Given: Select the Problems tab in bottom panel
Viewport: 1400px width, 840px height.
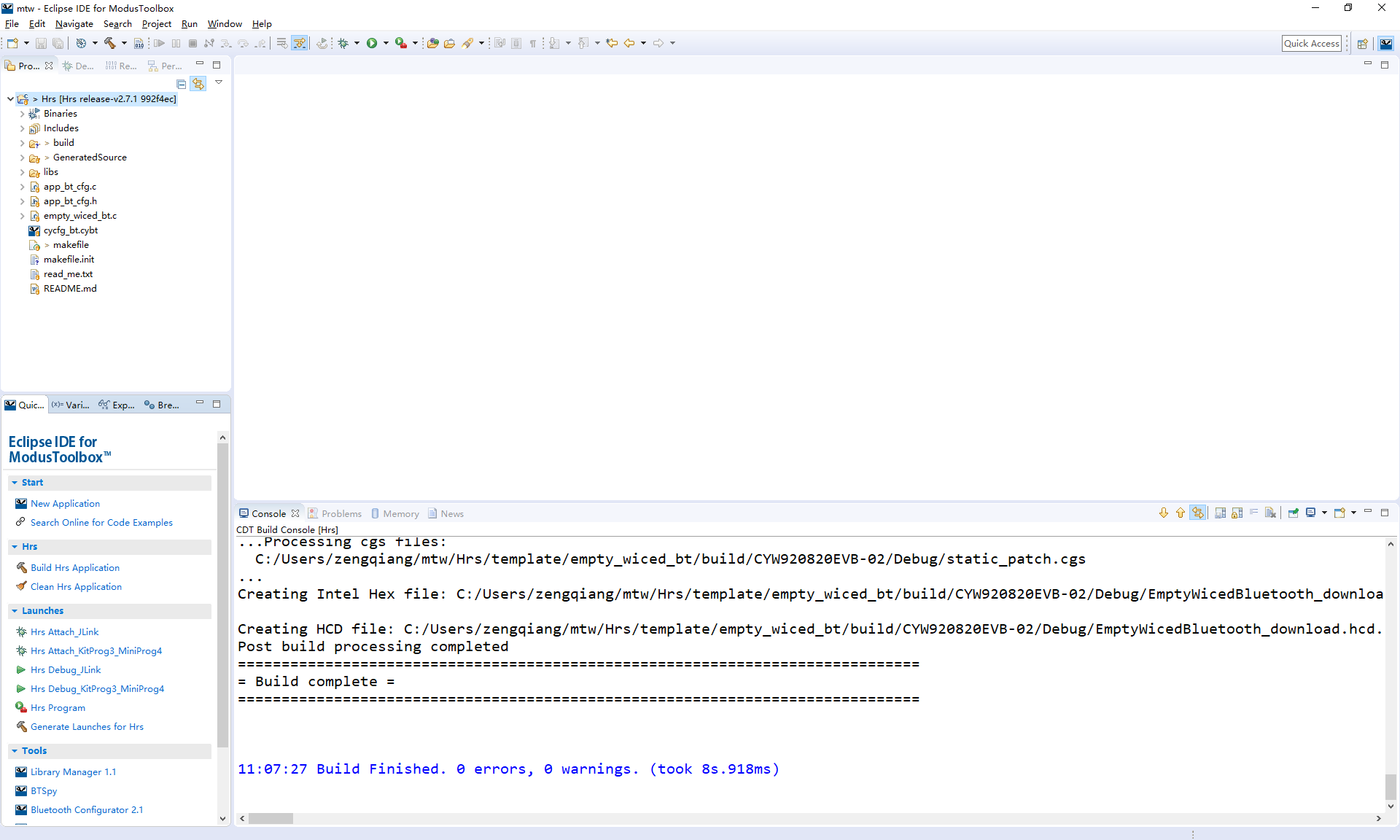Looking at the screenshot, I should click(x=340, y=513).
